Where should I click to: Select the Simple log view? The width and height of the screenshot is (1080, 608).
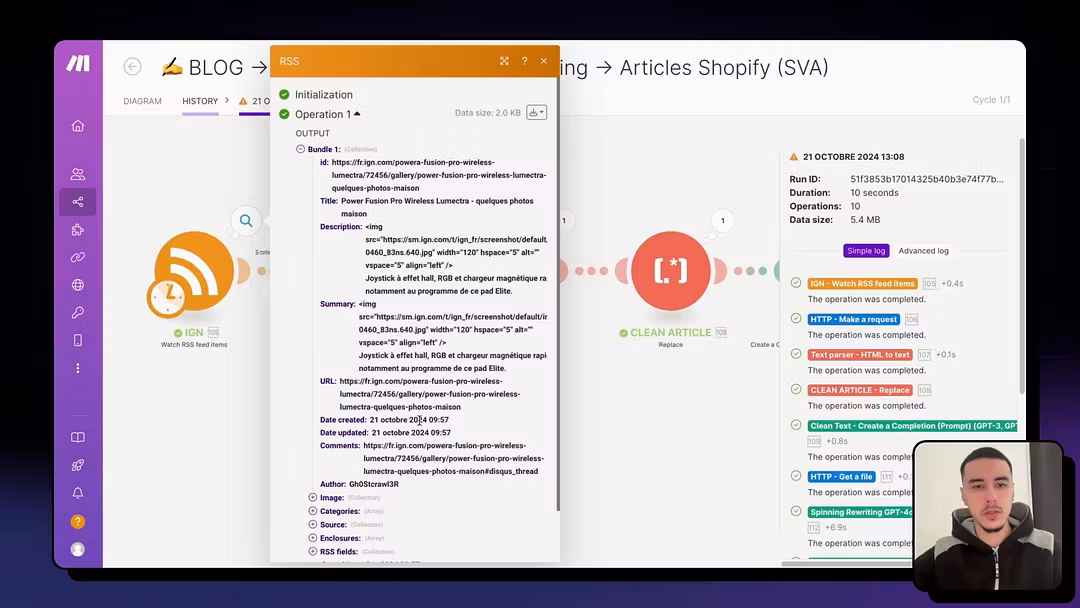click(x=865, y=251)
